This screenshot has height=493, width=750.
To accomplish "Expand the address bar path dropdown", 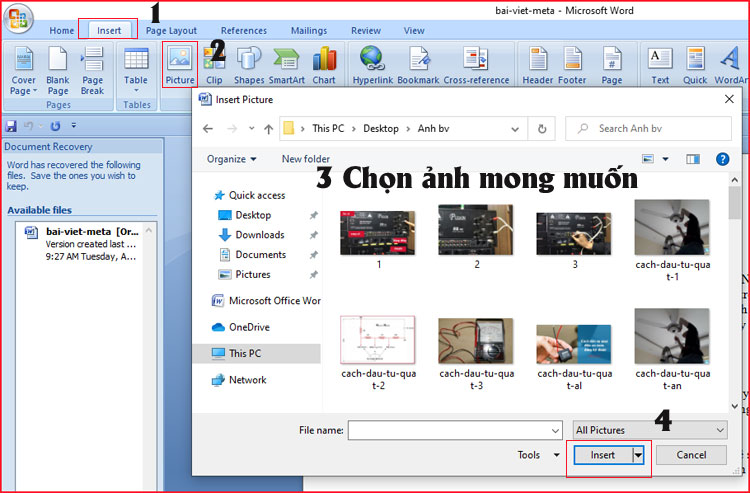I will tap(515, 129).
